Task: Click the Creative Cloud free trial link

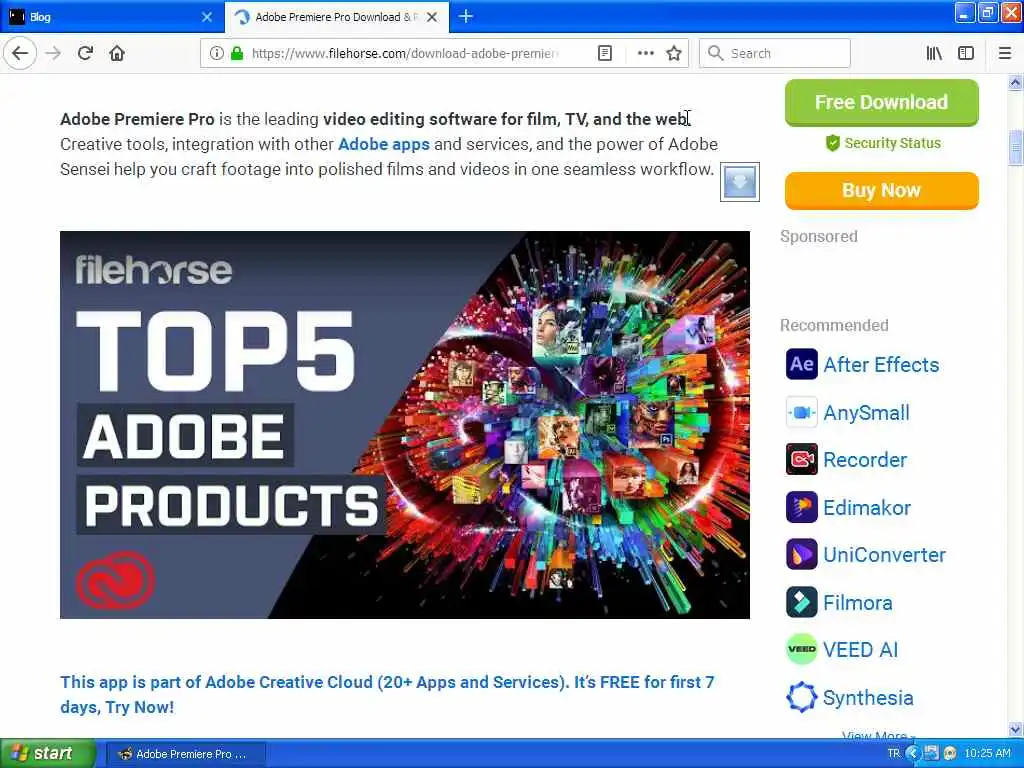Action: (x=387, y=694)
